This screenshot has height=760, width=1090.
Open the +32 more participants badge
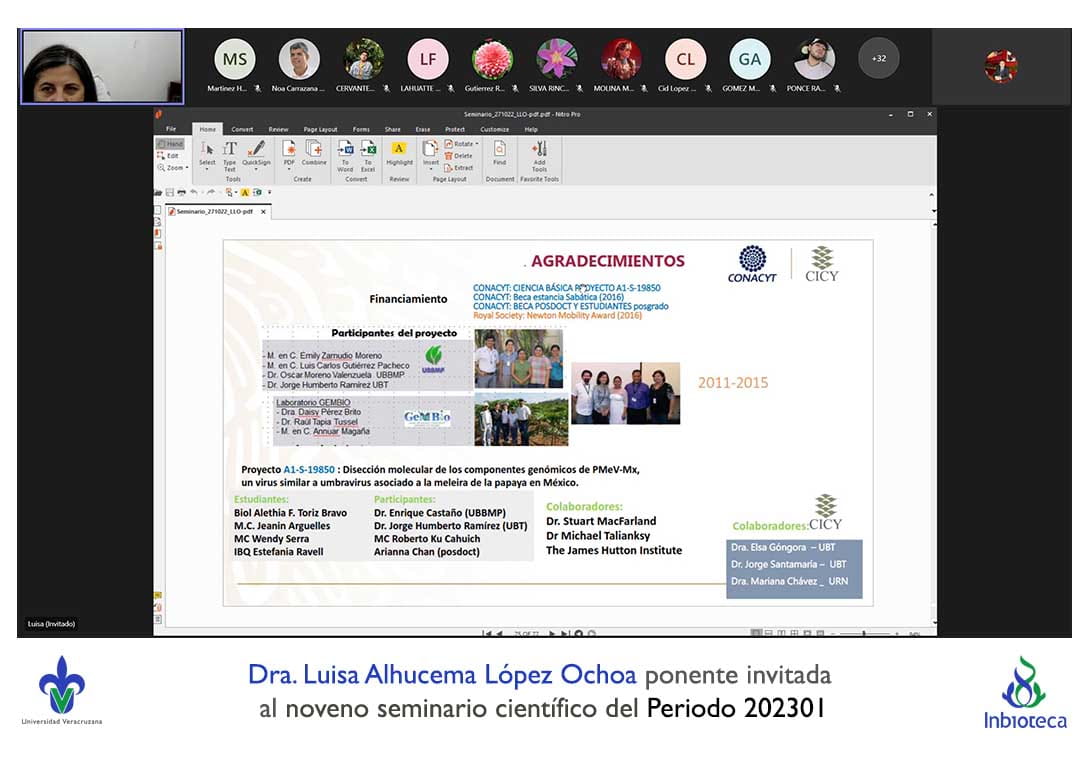tap(879, 58)
